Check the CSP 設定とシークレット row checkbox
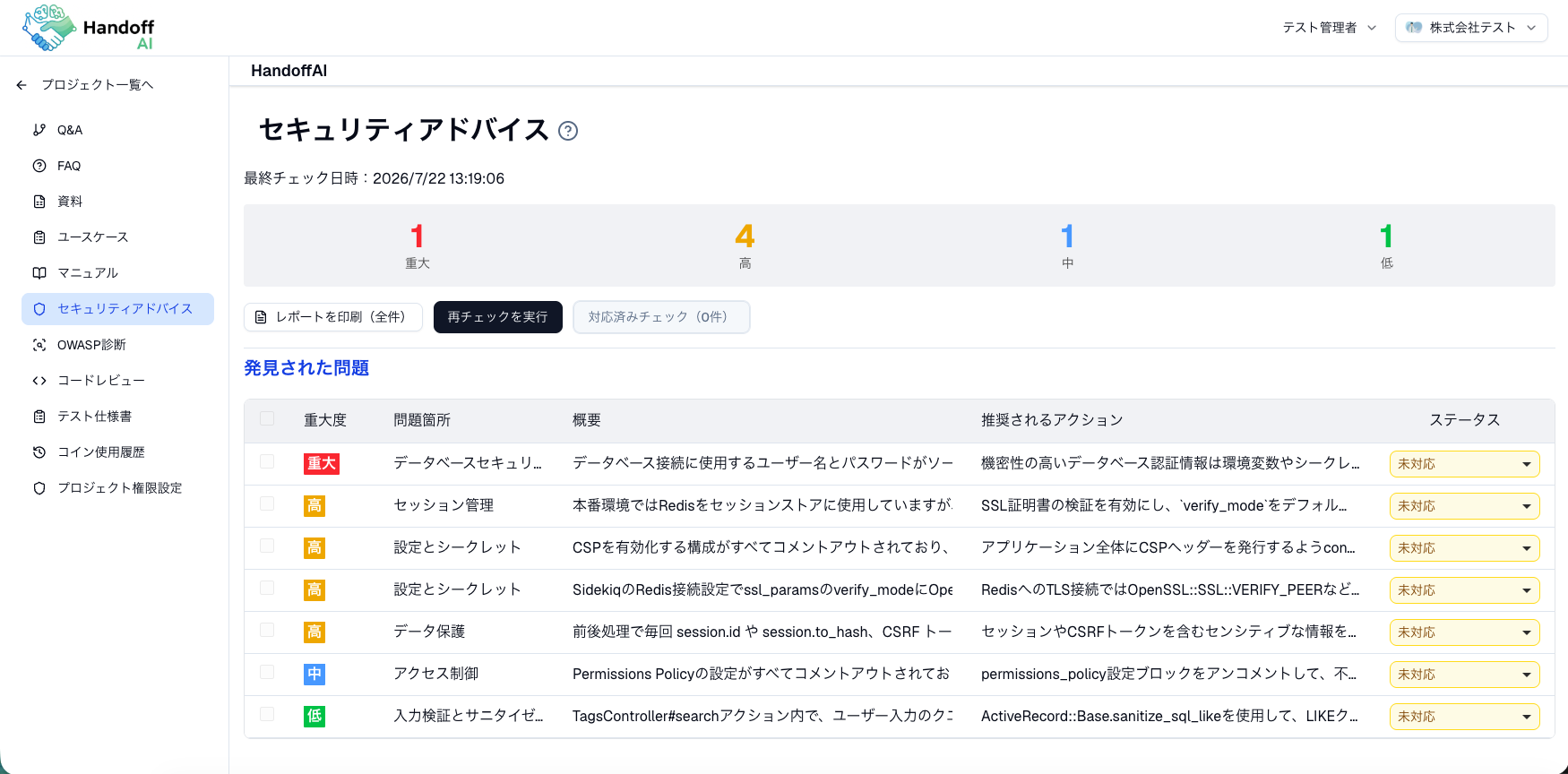This screenshot has height=774, width=1568. [x=267, y=546]
